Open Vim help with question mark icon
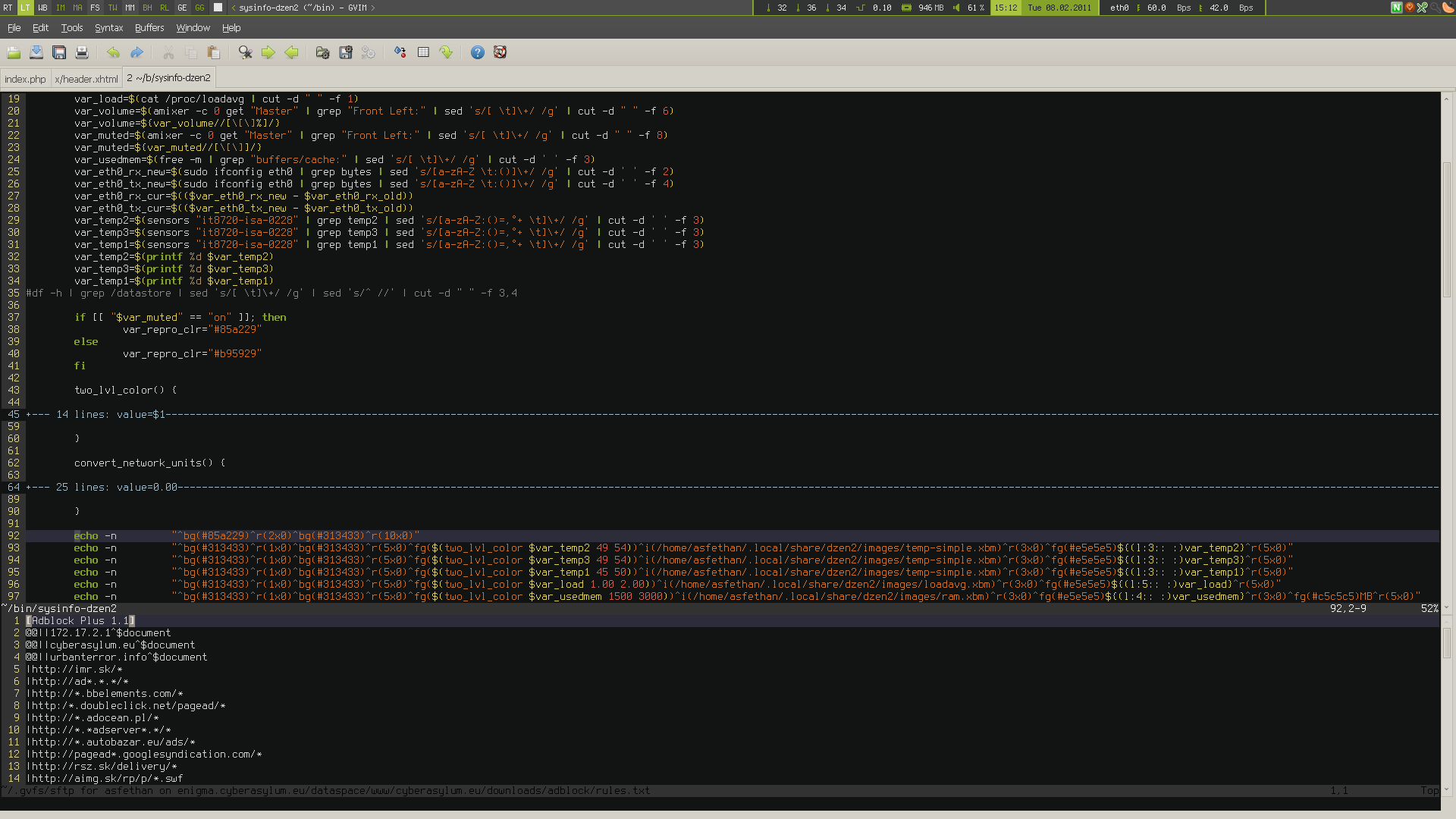Image resolution: width=1456 pixels, height=819 pixels. point(477,52)
